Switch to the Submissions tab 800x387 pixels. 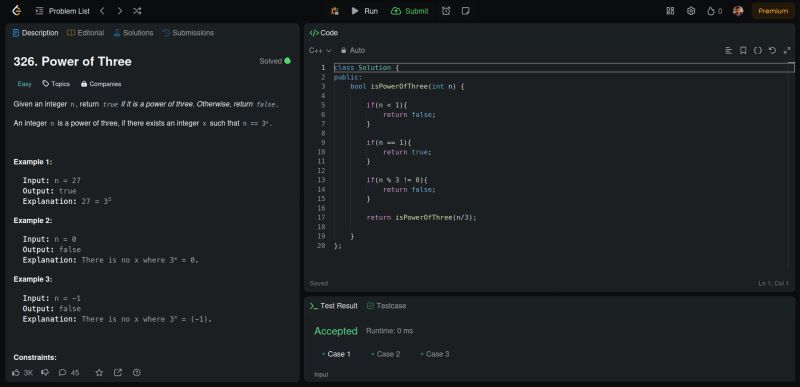click(188, 33)
